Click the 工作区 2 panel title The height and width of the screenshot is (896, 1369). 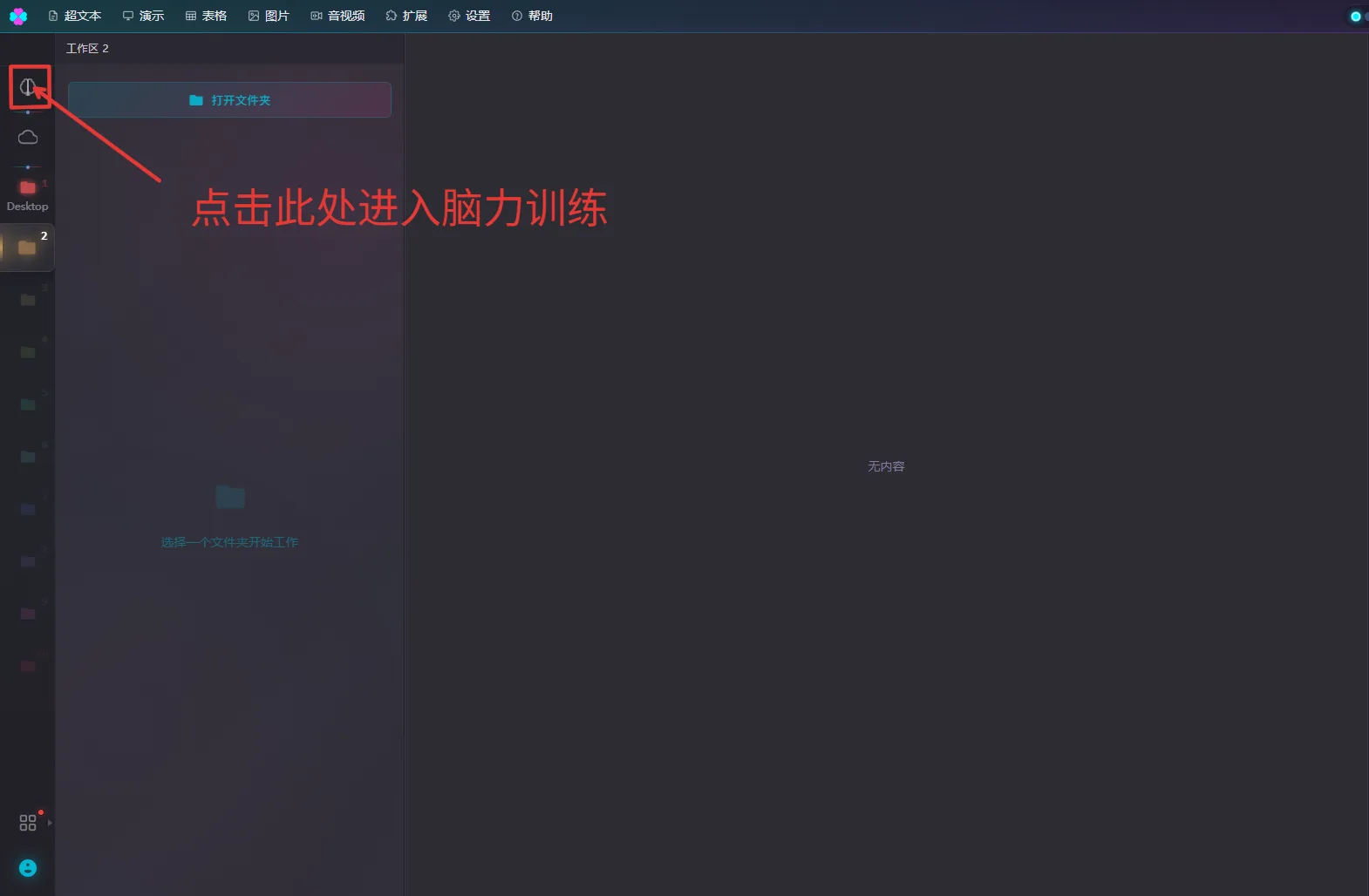[x=87, y=49]
